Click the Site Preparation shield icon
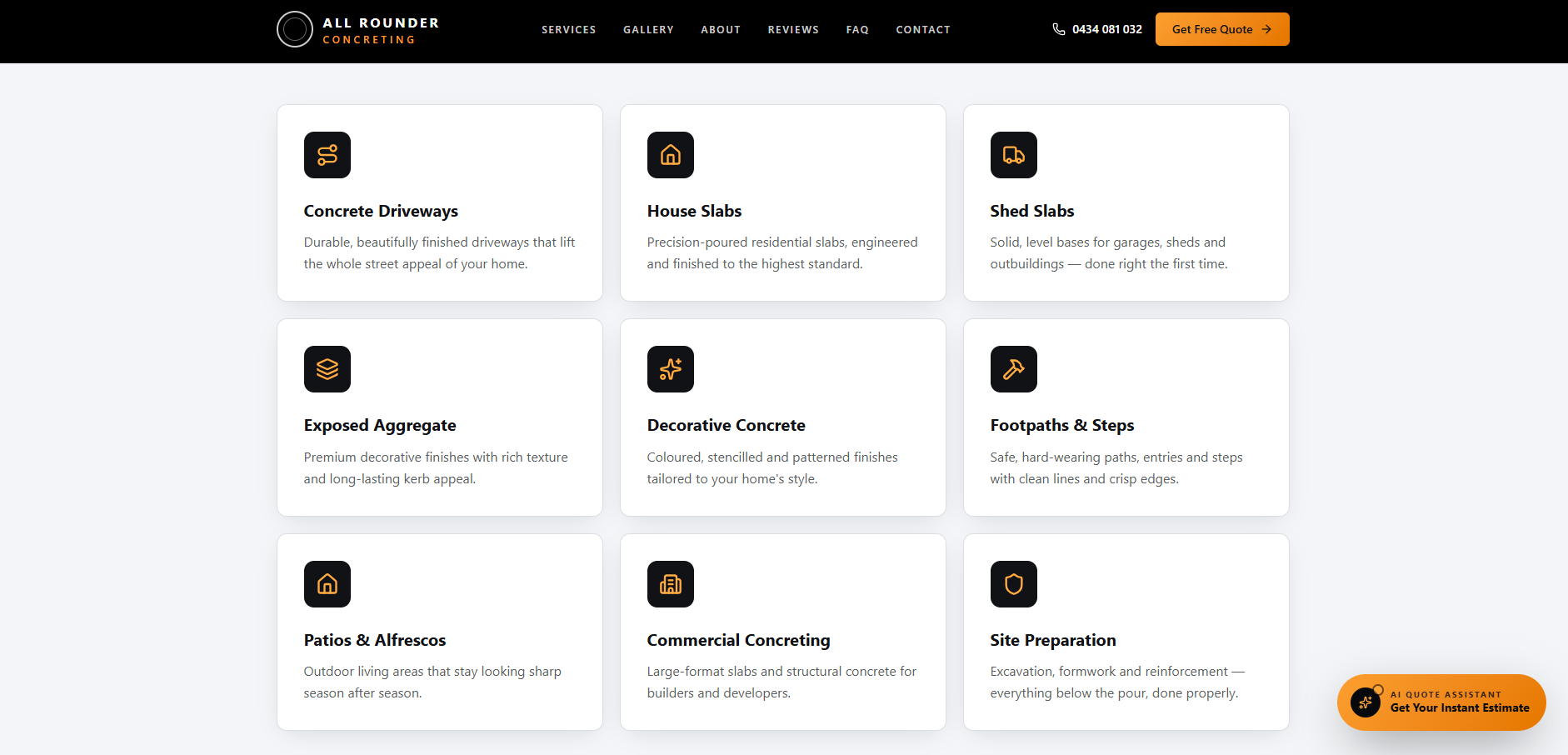 (1014, 584)
